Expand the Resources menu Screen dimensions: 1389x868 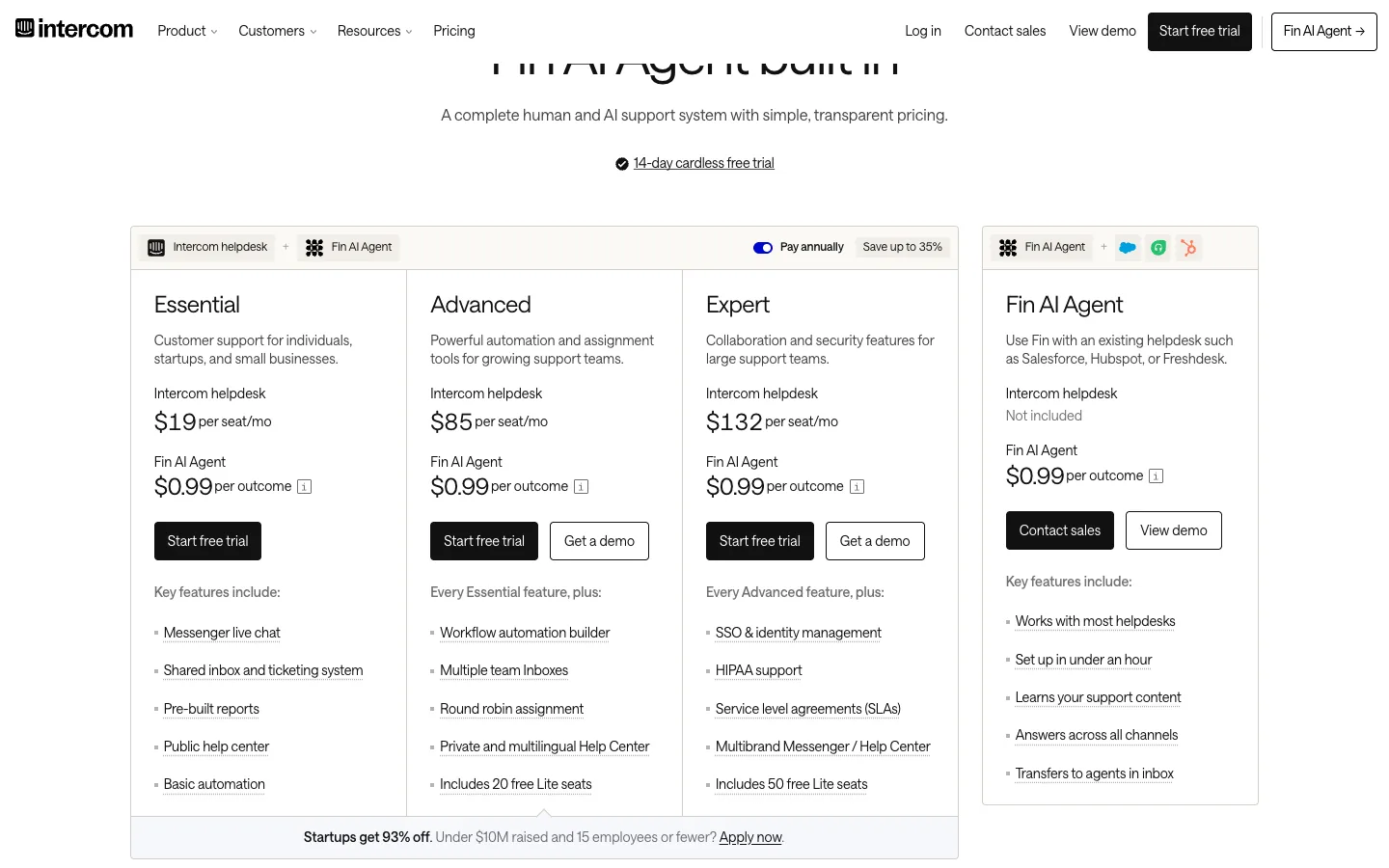point(375,31)
